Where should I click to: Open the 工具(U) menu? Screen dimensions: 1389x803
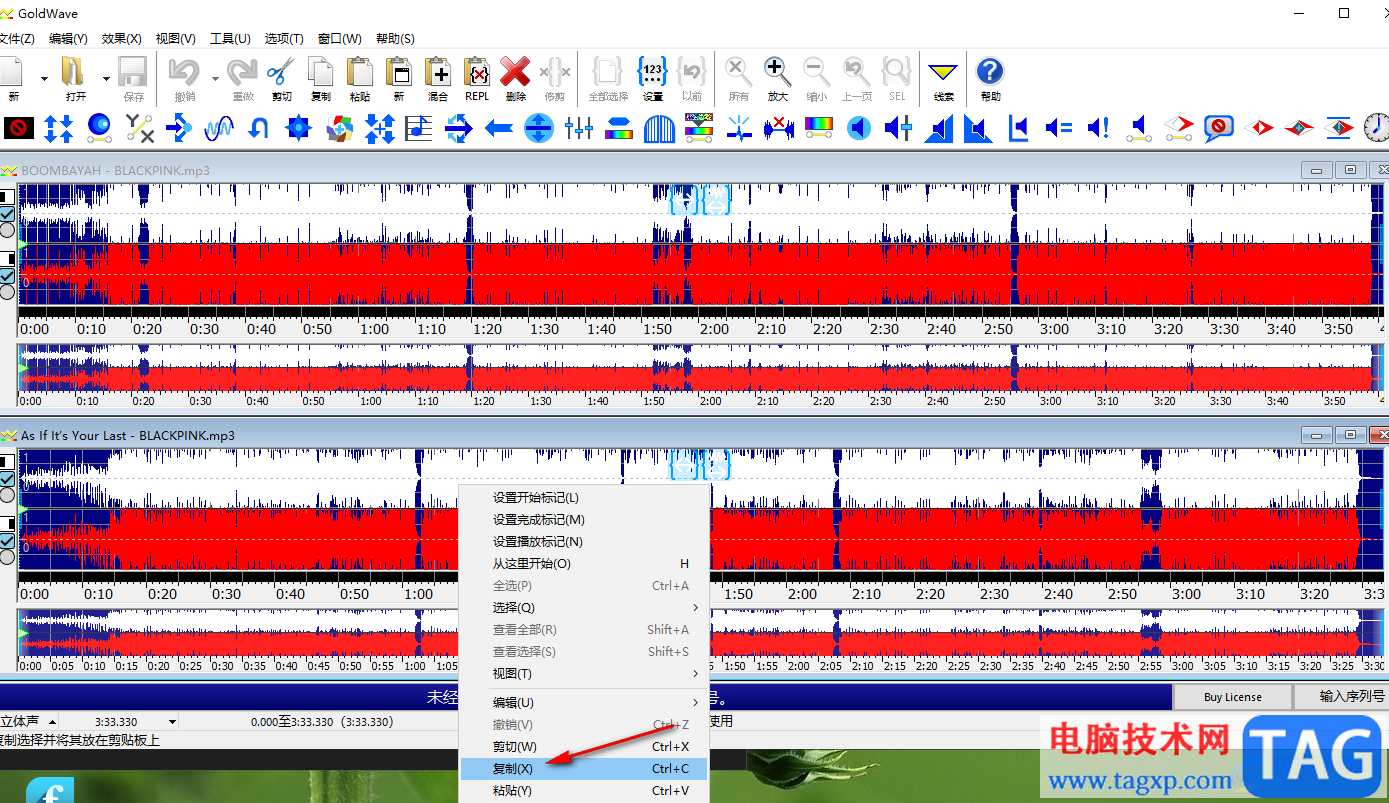(x=230, y=38)
